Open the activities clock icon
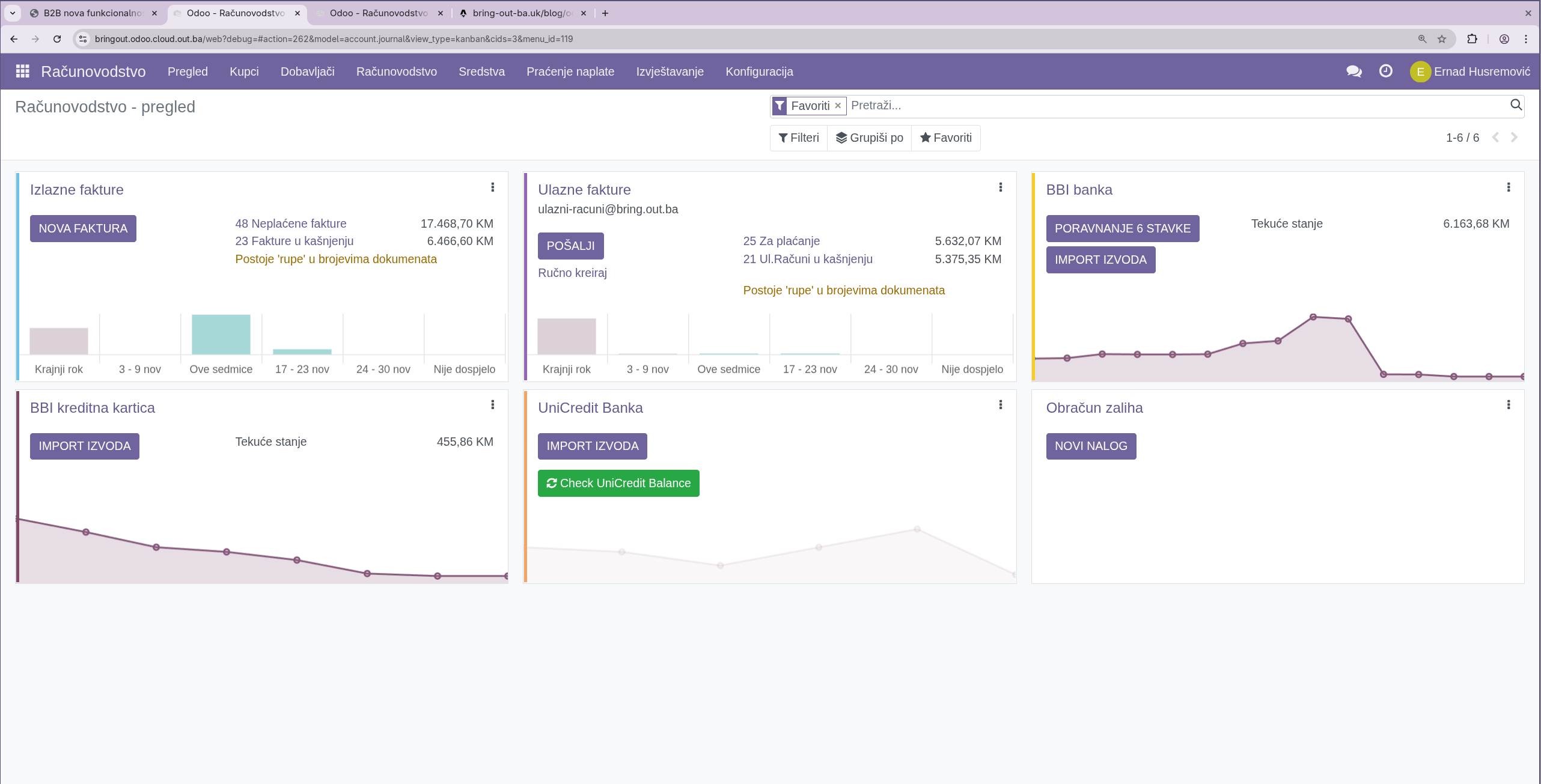This screenshot has width=1541, height=784. point(1385,71)
